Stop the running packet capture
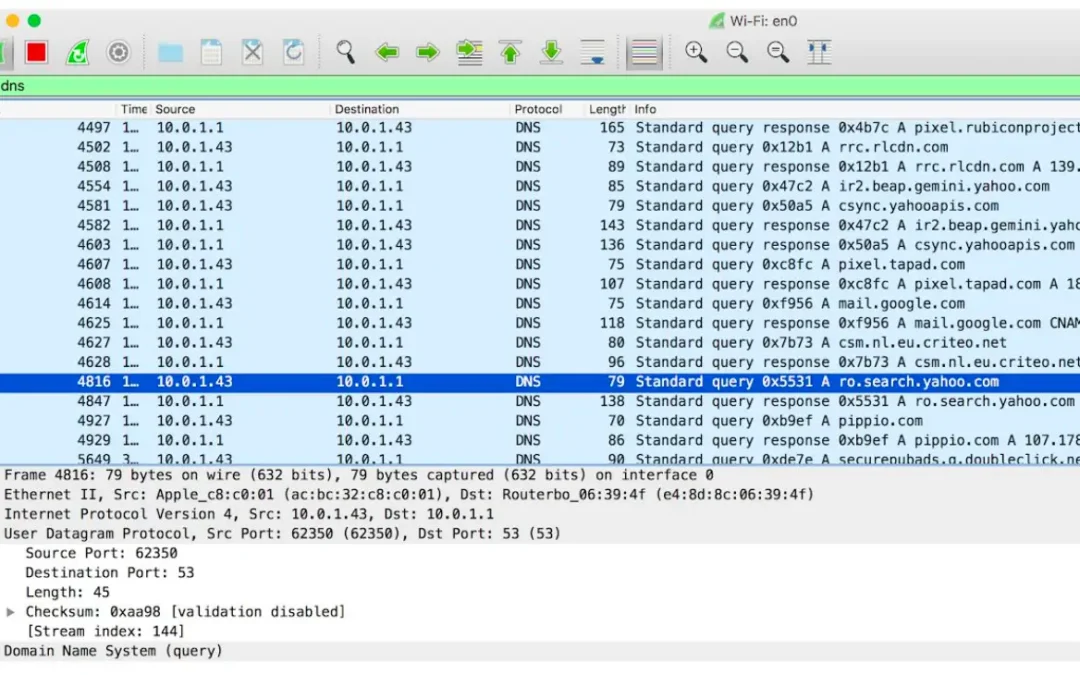The height and width of the screenshot is (675, 1080). click(x=37, y=52)
